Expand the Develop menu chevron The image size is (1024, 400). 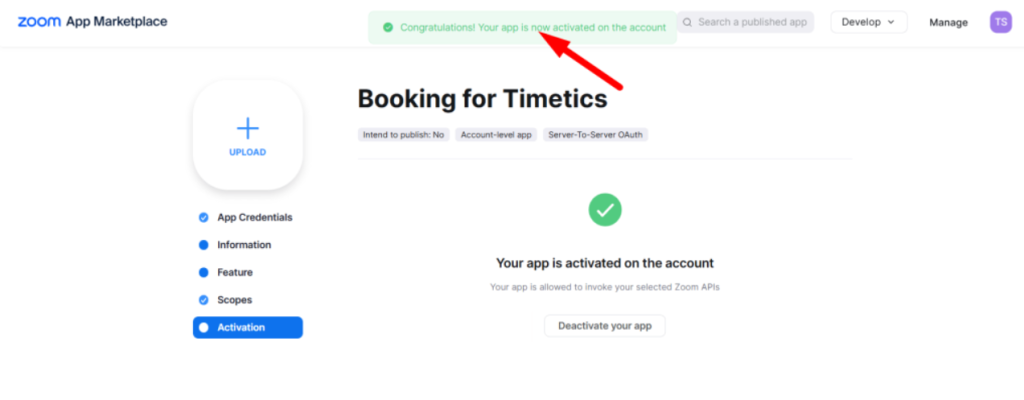891,22
